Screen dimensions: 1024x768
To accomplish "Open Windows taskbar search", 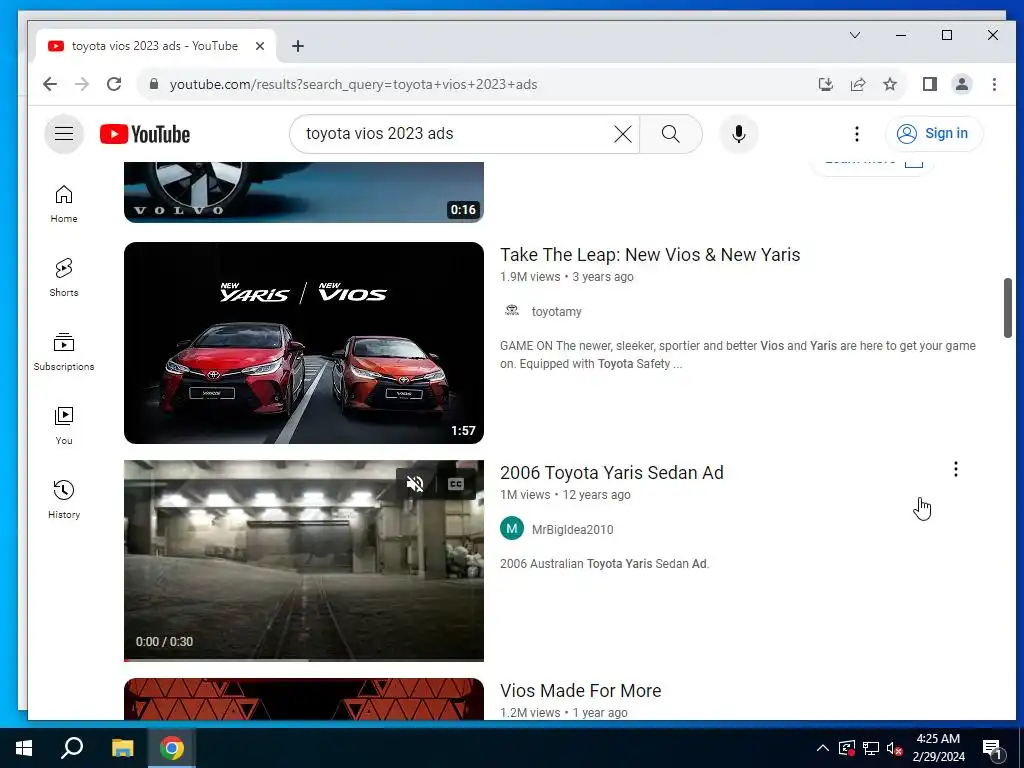I will 72,748.
